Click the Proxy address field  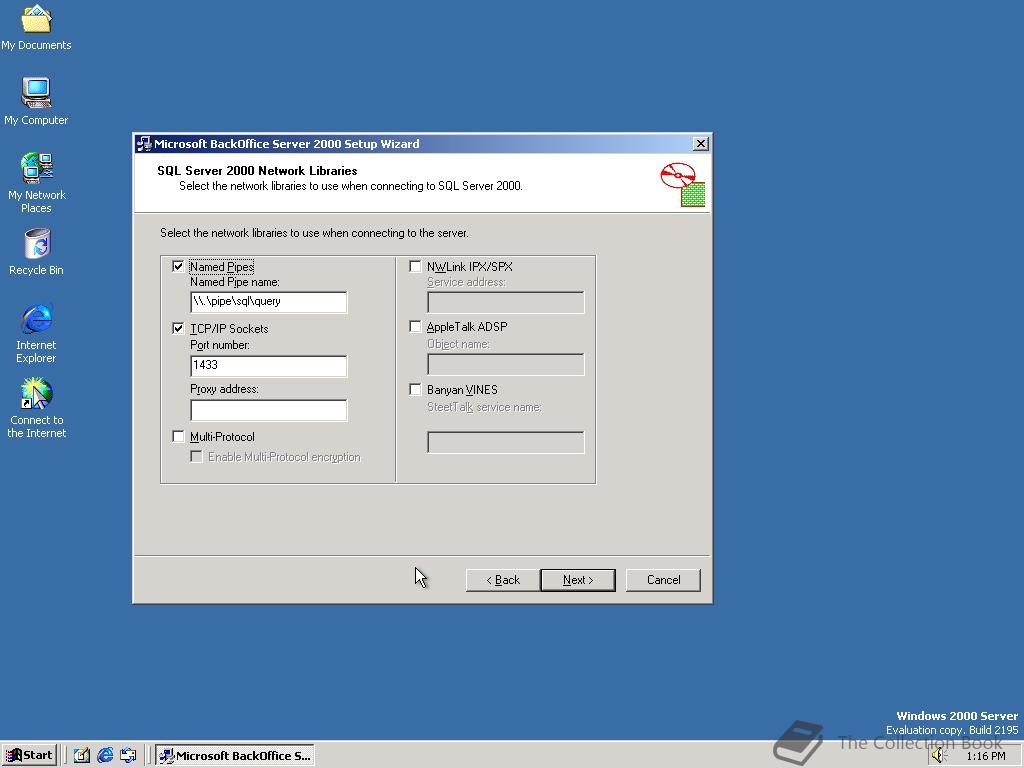(268, 410)
